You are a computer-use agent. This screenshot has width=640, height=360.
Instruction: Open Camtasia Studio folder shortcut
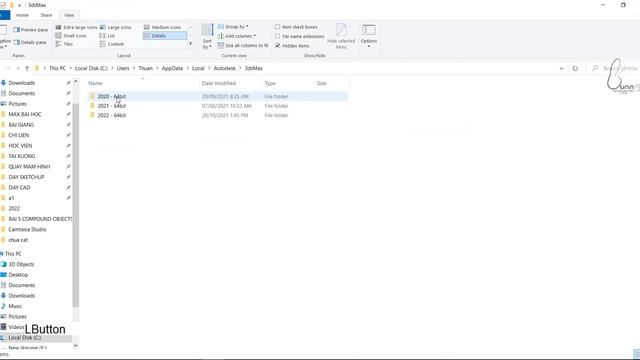[x=27, y=229]
